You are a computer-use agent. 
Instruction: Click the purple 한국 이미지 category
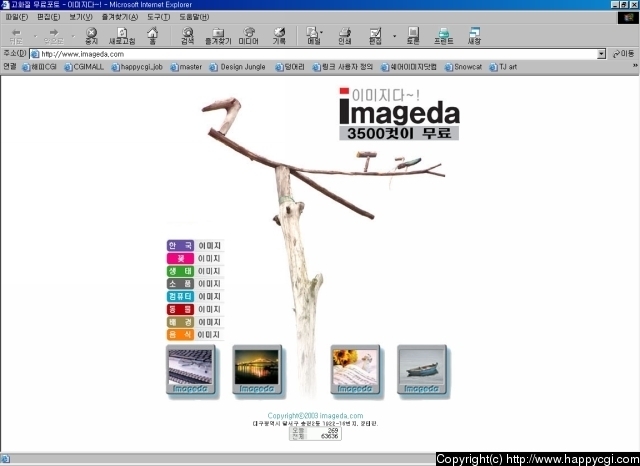pyautogui.click(x=195, y=246)
